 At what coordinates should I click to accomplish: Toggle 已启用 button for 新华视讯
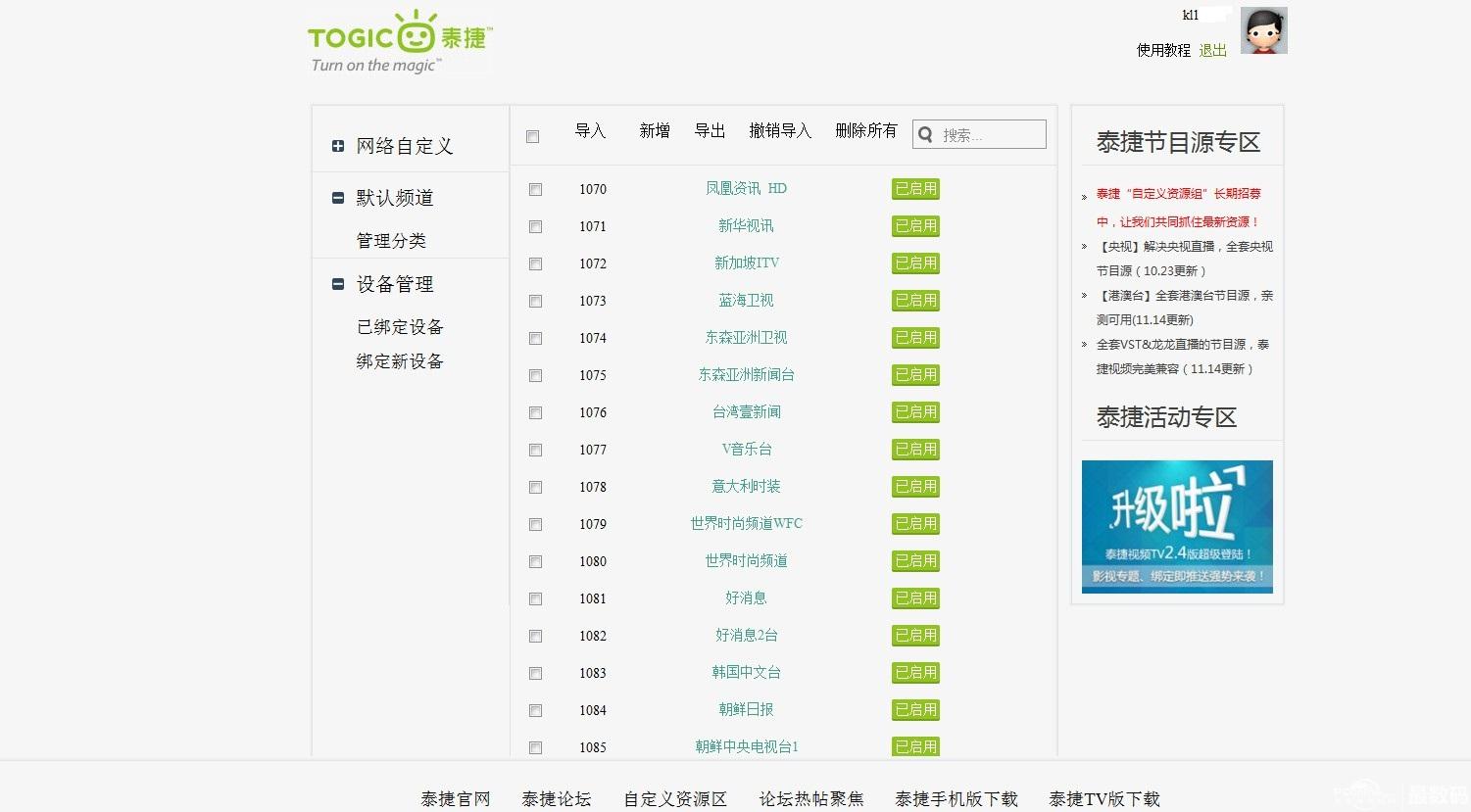tap(916, 226)
